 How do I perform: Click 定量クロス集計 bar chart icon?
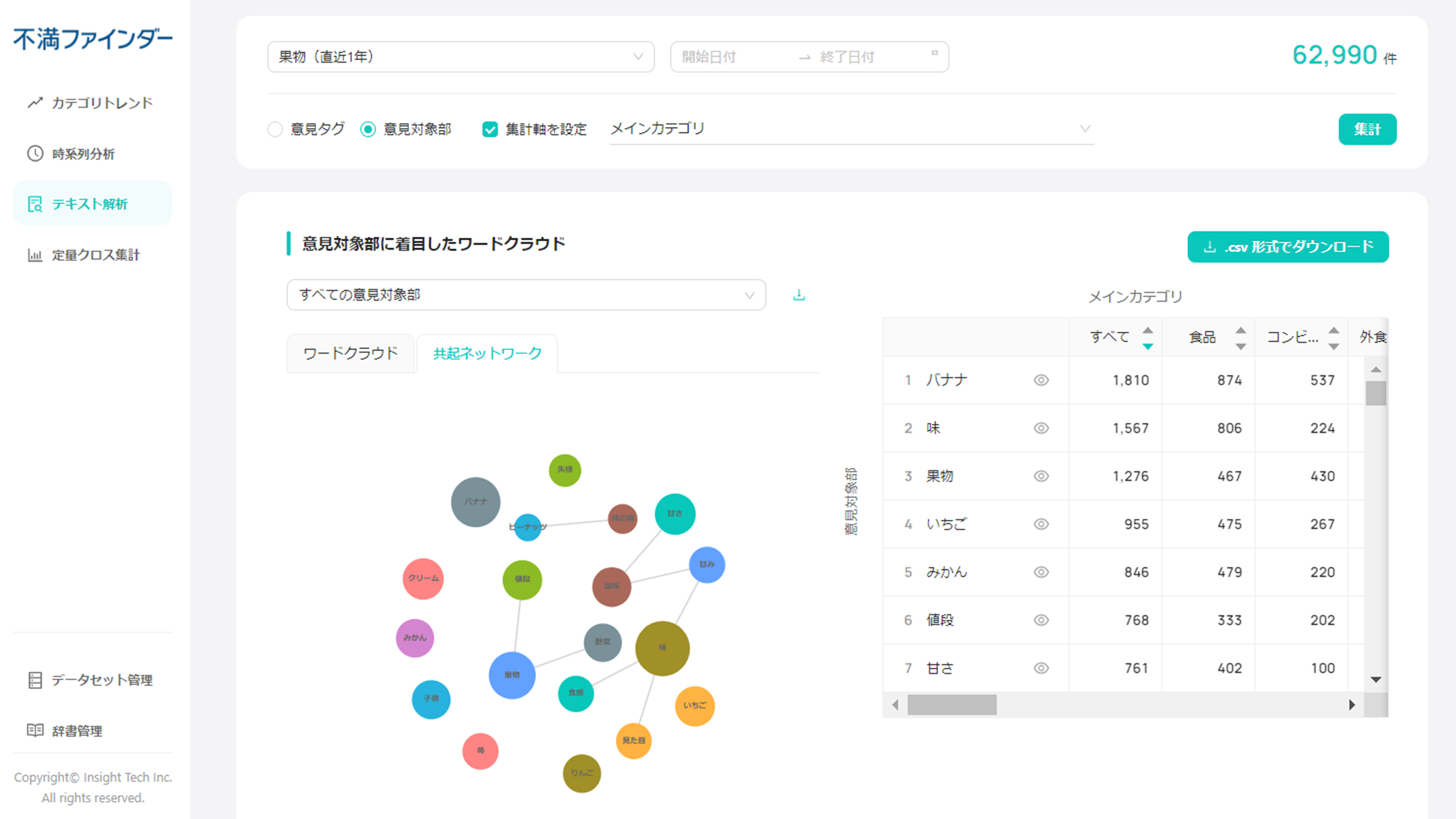coord(35,255)
